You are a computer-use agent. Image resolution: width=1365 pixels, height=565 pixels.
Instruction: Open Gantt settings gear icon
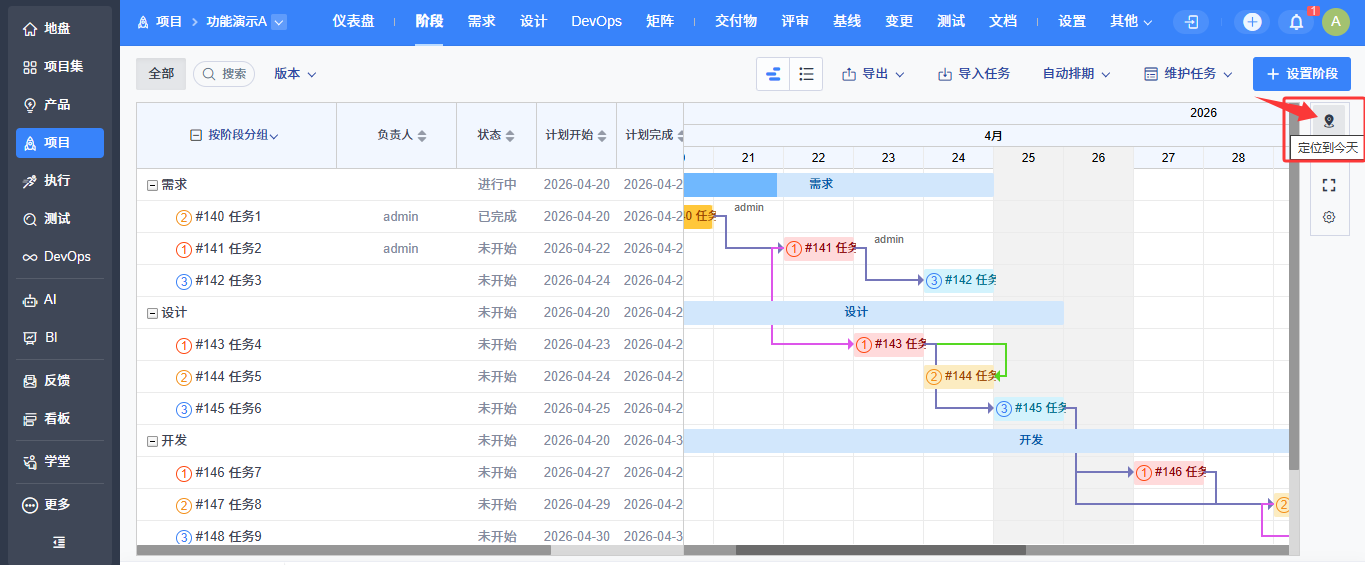[x=1328, y=217]
